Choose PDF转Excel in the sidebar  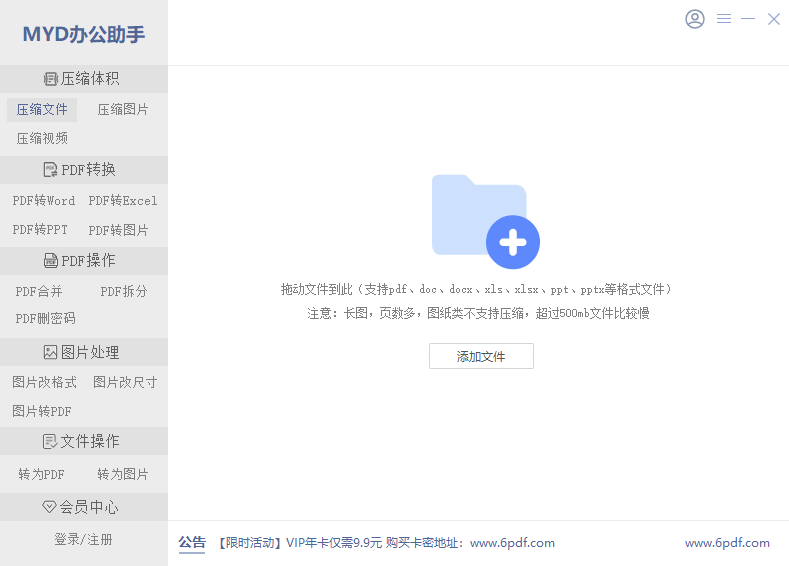123,201
